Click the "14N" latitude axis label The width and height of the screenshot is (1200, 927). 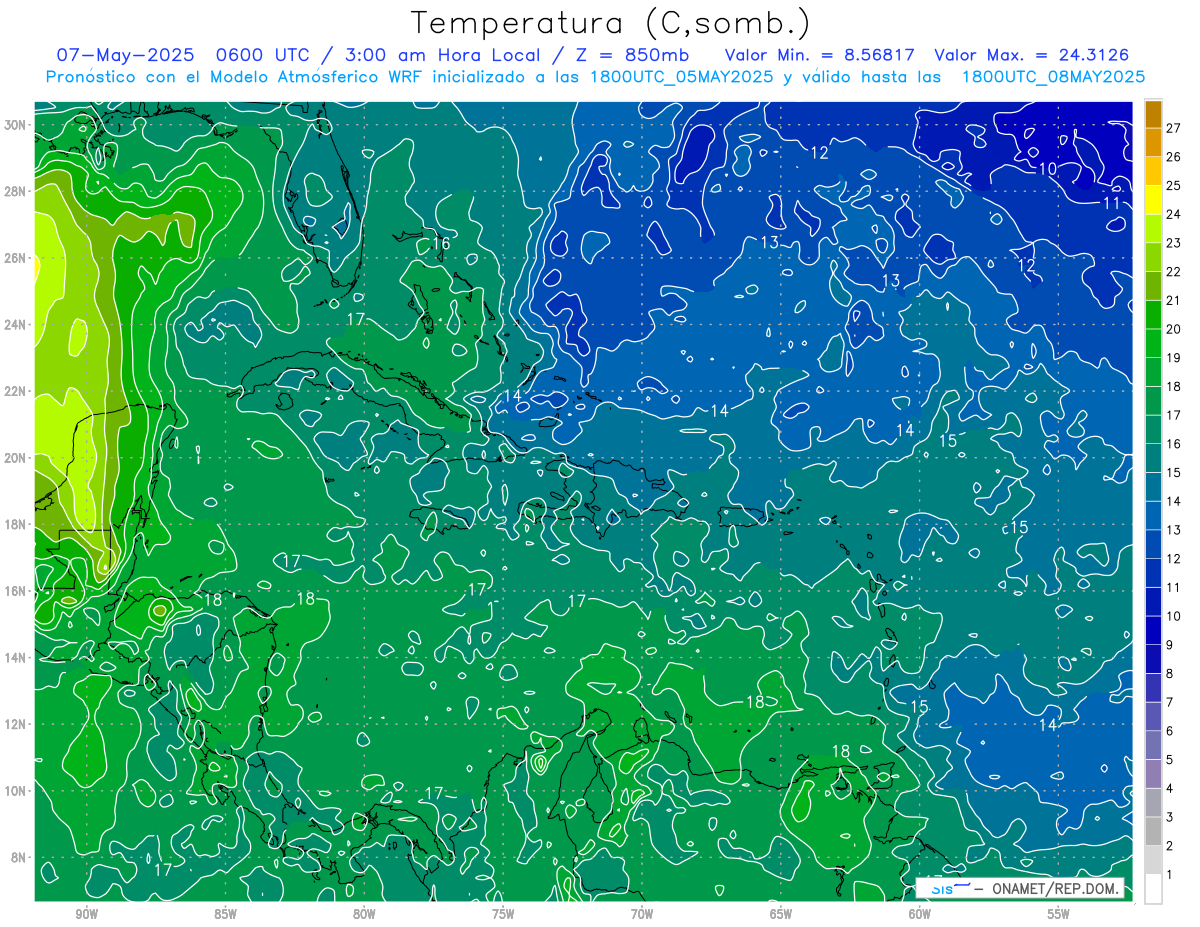15,657
